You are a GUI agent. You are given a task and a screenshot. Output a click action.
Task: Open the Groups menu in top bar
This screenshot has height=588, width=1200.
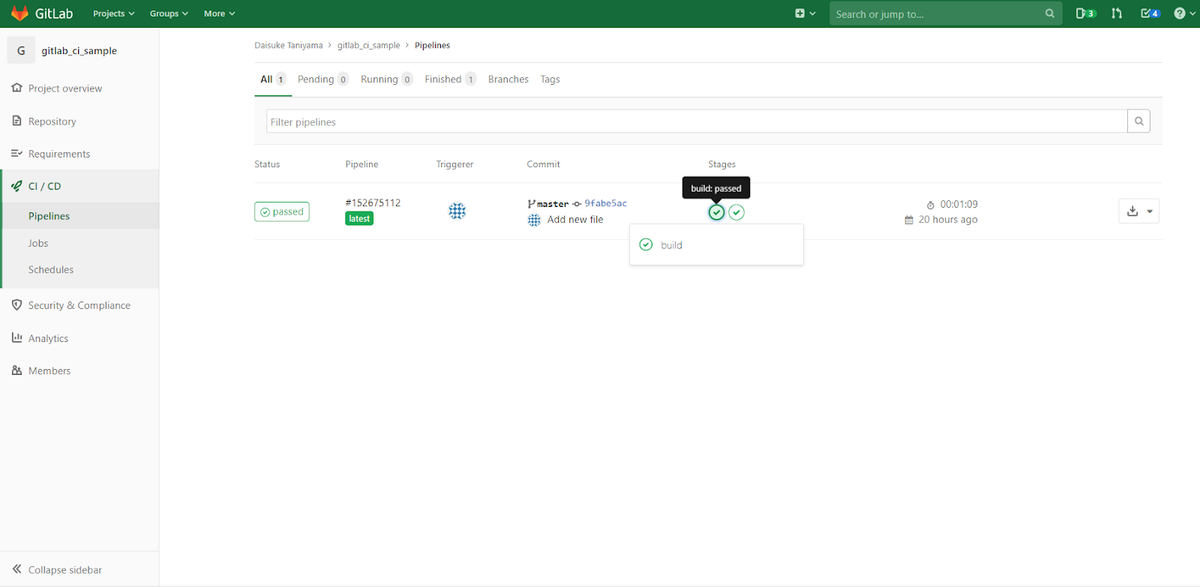click(169, 14)
